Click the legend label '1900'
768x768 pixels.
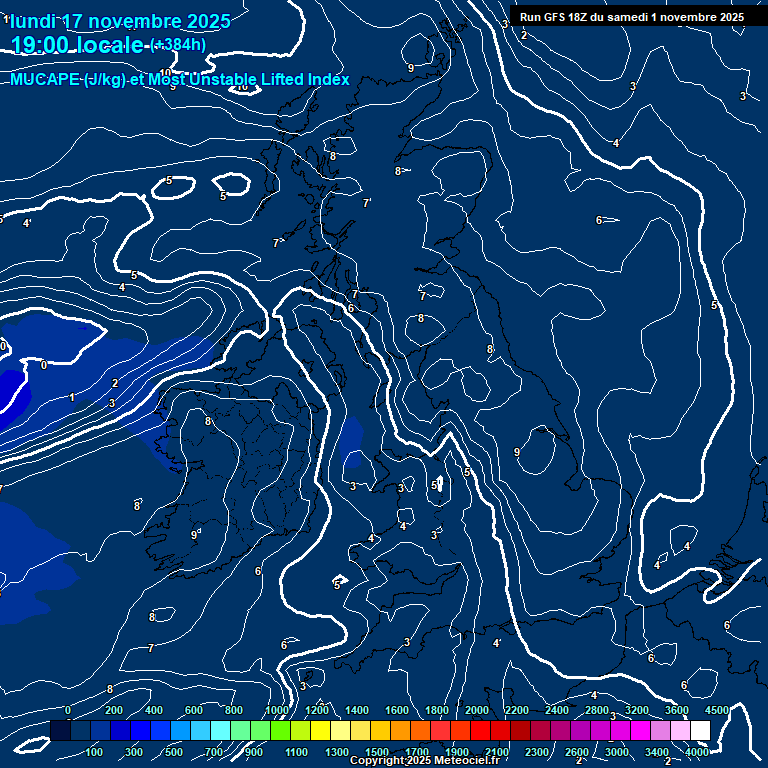coord(457,752)
